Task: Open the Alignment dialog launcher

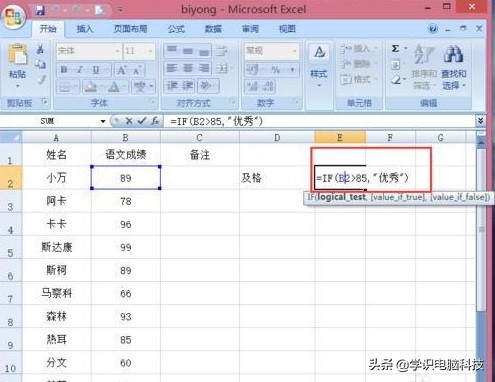Action: pyautogui.click(x=233, y=101)
